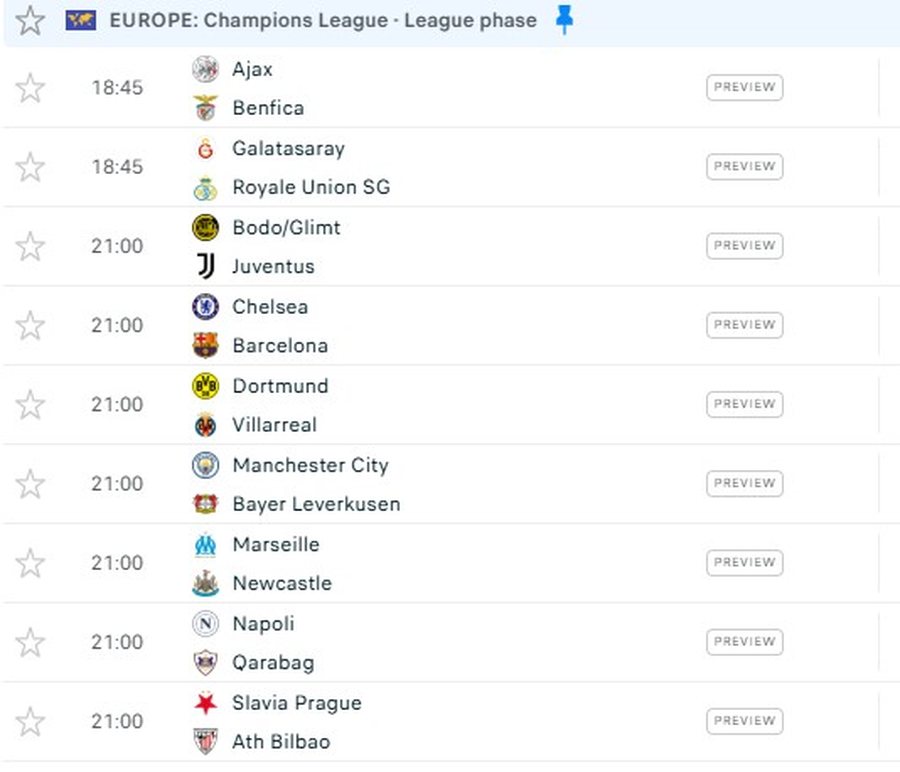
Task: Click the Ajax club crest
Action: click(205, 69)
